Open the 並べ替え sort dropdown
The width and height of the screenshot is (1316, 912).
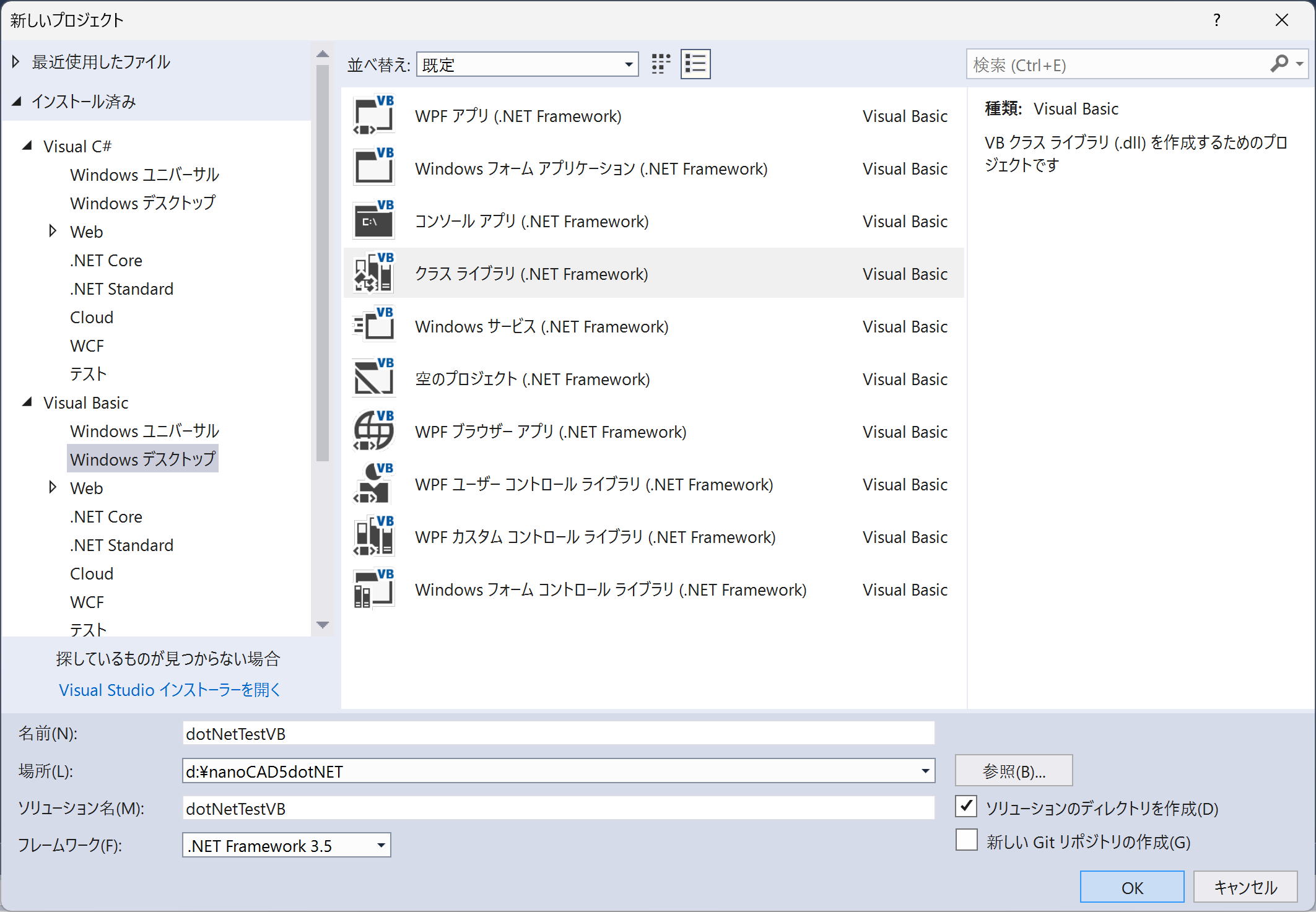tap(528, 64)
